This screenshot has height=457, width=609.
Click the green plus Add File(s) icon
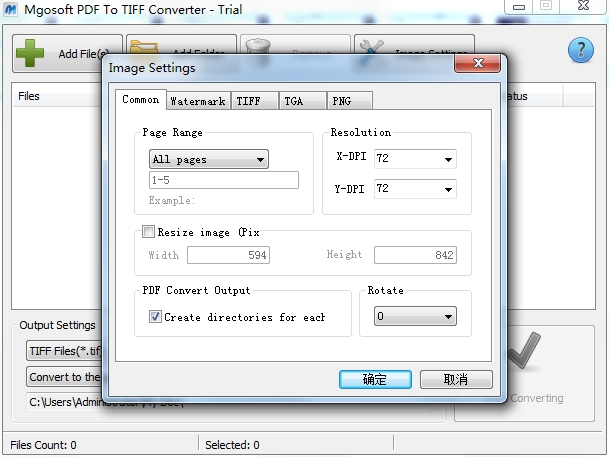[x=30, y=53]
